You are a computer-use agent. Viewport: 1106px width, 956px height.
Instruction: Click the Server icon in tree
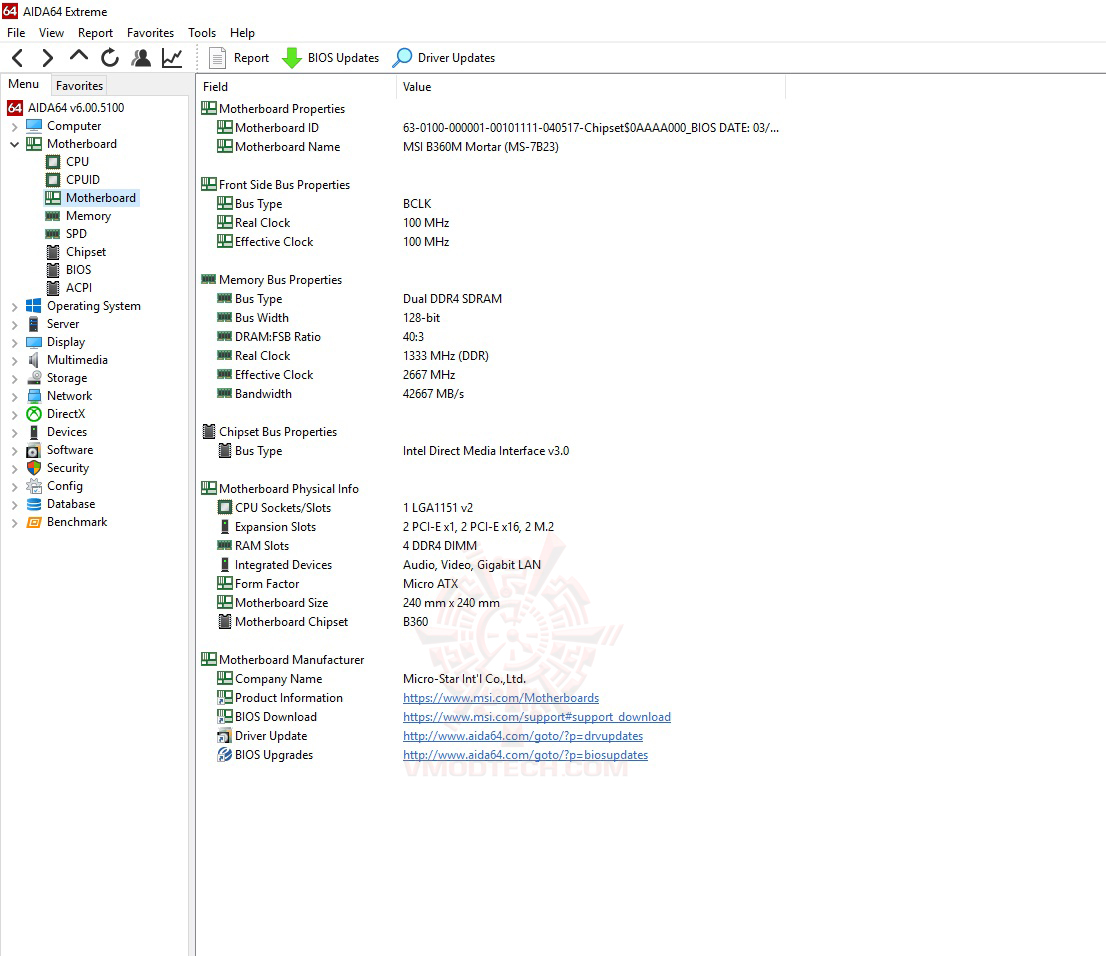point(34,324)
